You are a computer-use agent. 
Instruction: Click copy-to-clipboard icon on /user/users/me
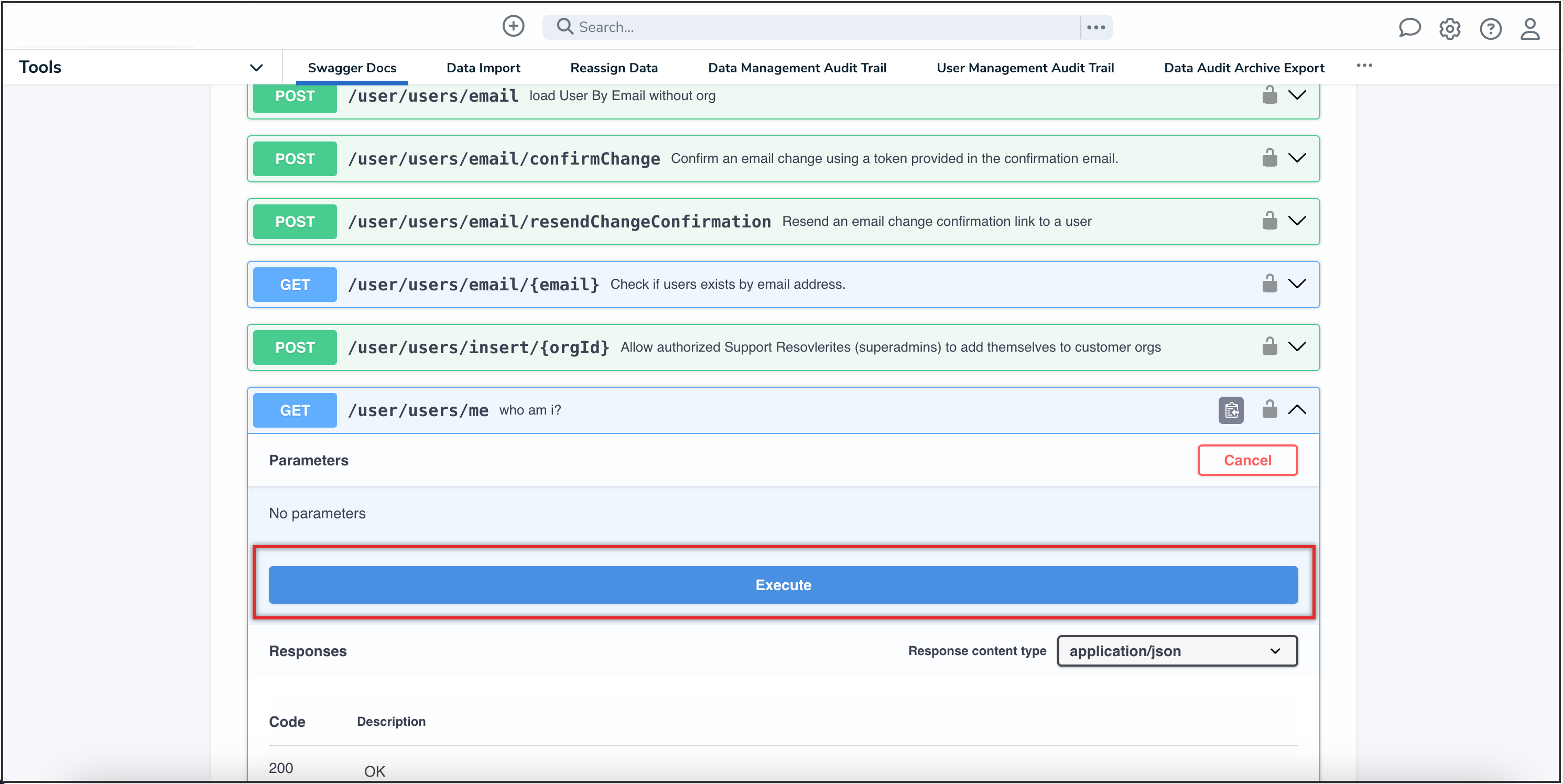point(1231,410)
